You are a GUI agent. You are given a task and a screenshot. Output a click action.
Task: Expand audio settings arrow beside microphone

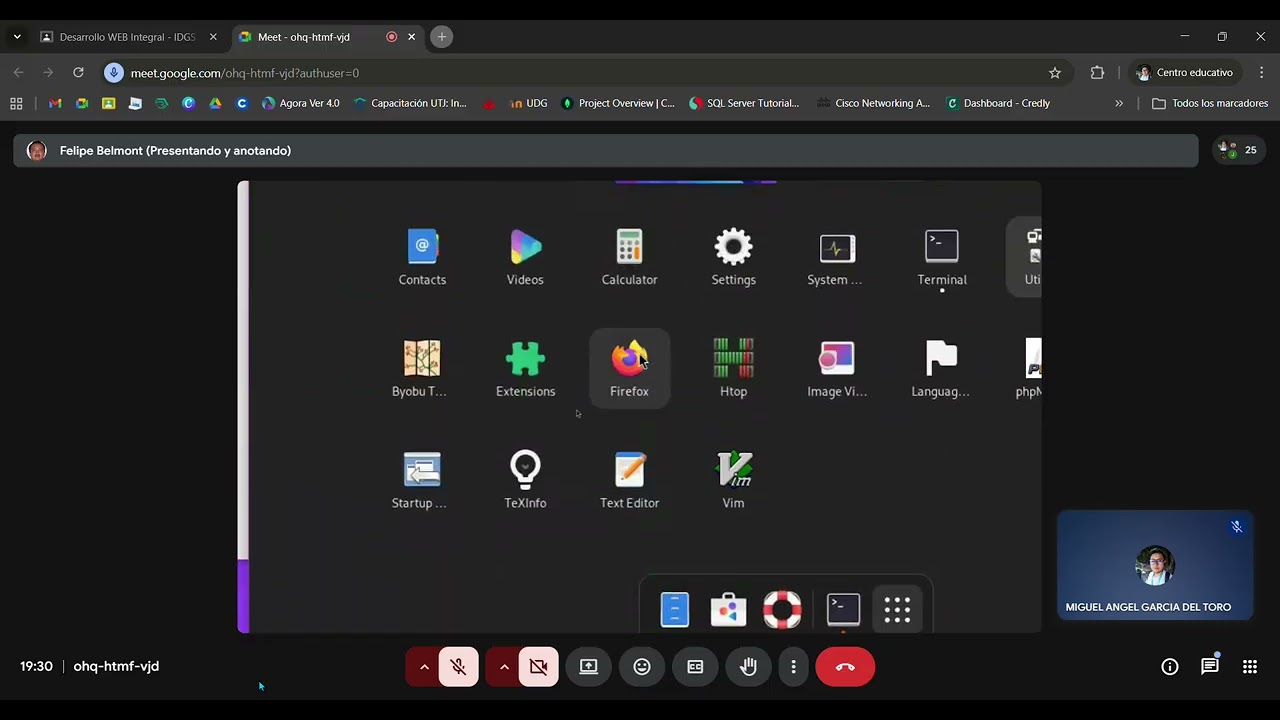[423, 667]
